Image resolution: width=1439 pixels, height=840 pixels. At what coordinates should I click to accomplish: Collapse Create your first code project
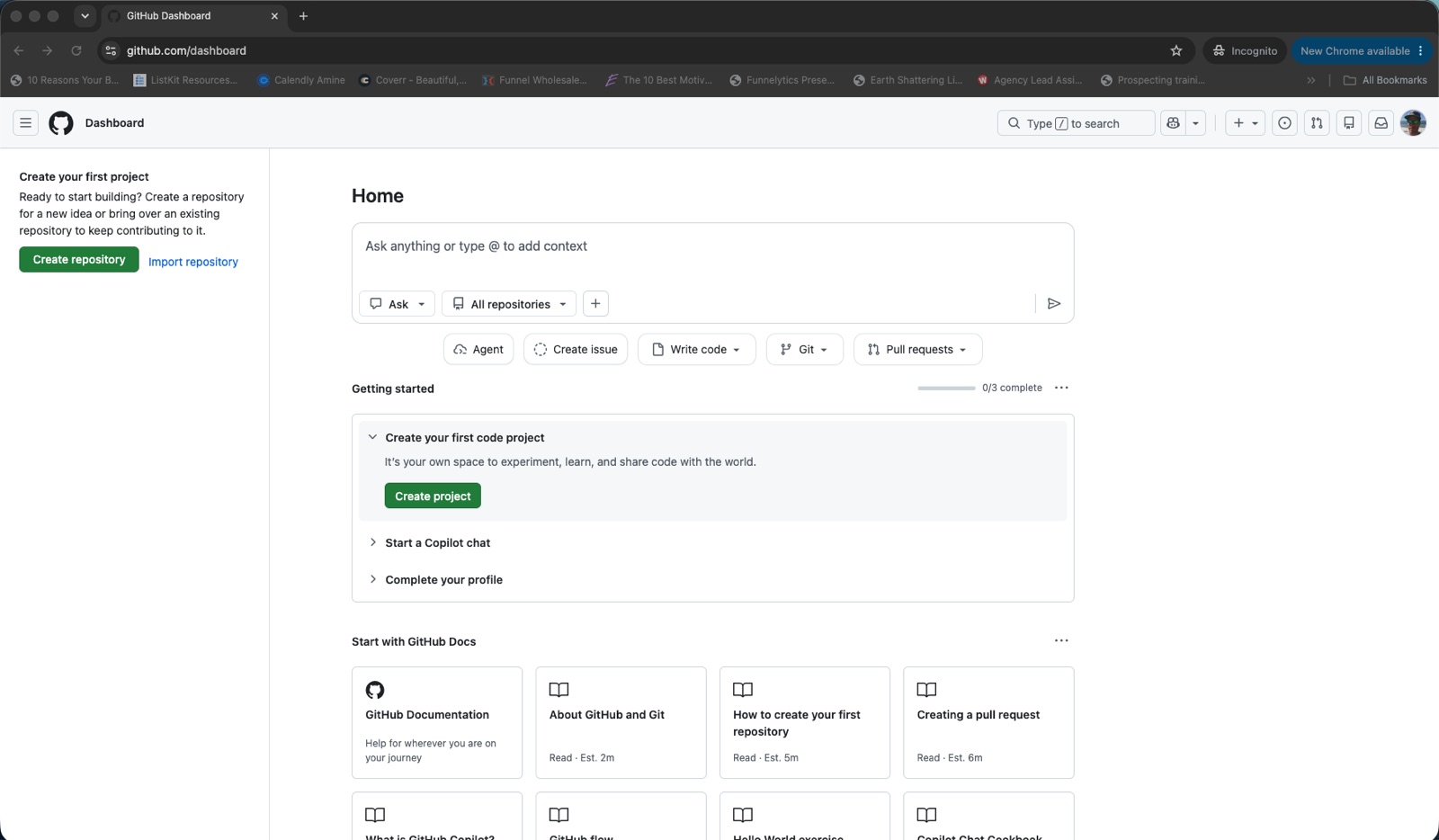click(x=372, y=437)
